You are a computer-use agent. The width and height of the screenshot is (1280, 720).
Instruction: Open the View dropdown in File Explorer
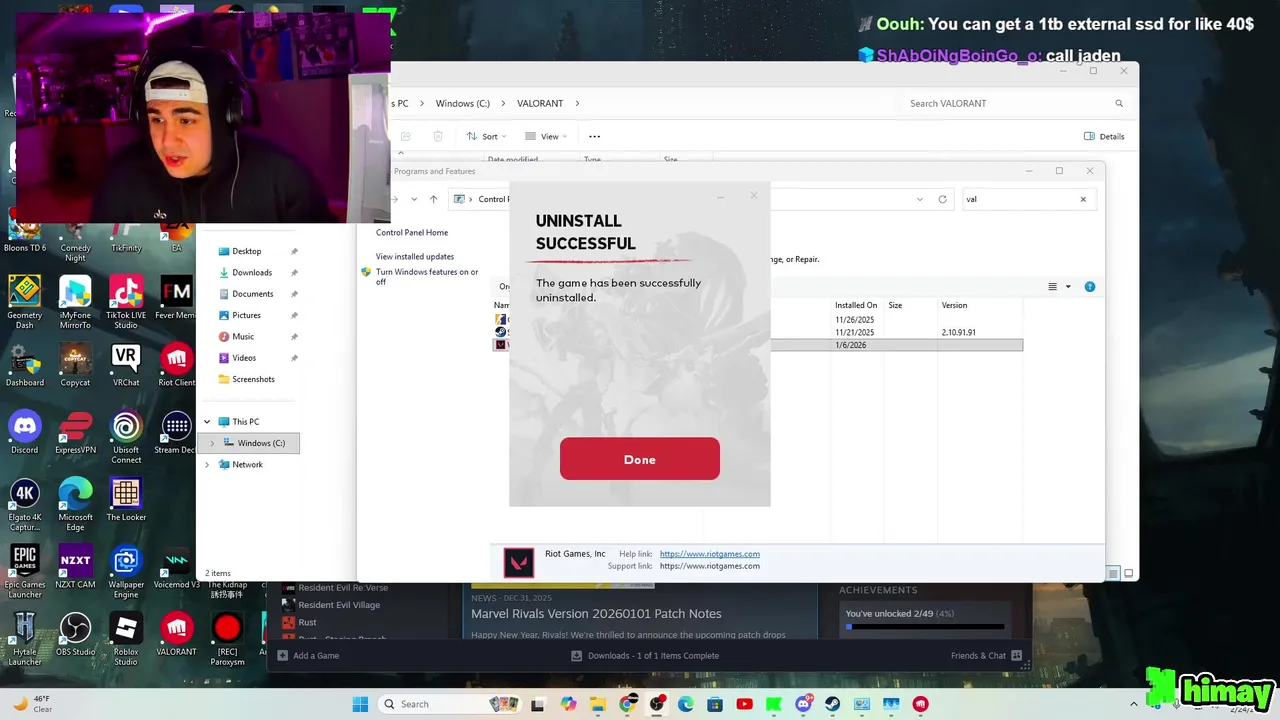(x=546, y=136)
